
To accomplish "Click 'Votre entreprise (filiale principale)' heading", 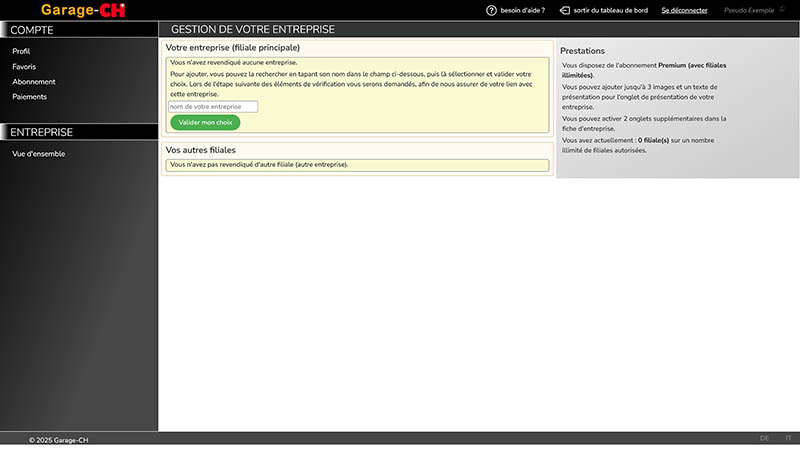I will pos(233,47).
